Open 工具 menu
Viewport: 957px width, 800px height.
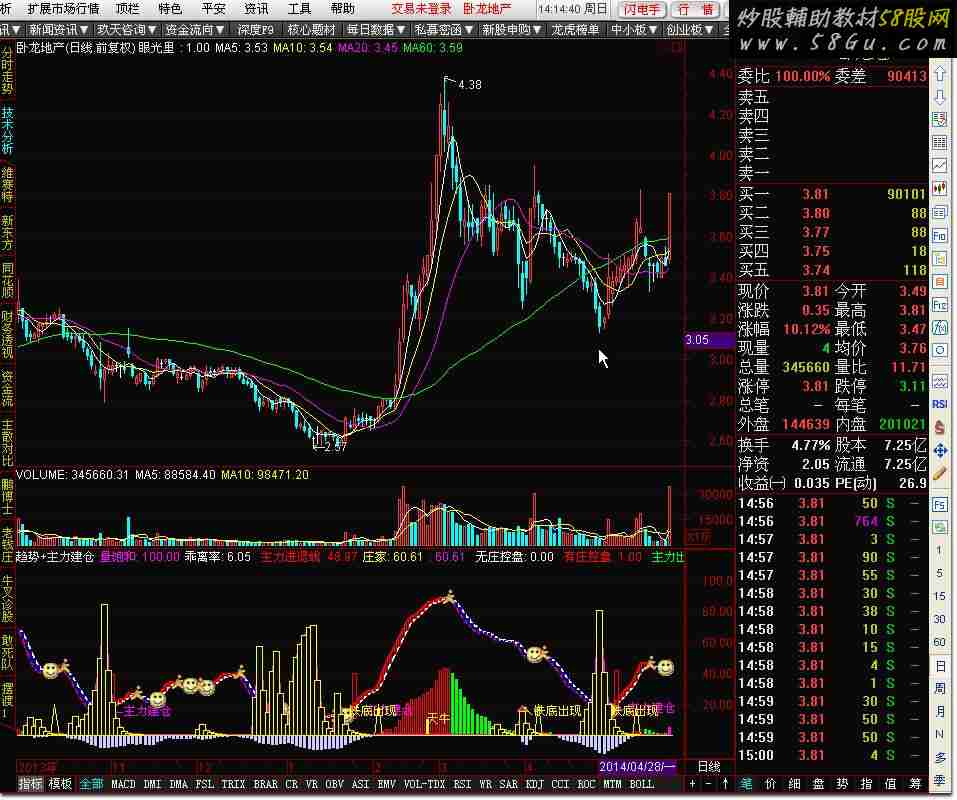coord(299,9)
